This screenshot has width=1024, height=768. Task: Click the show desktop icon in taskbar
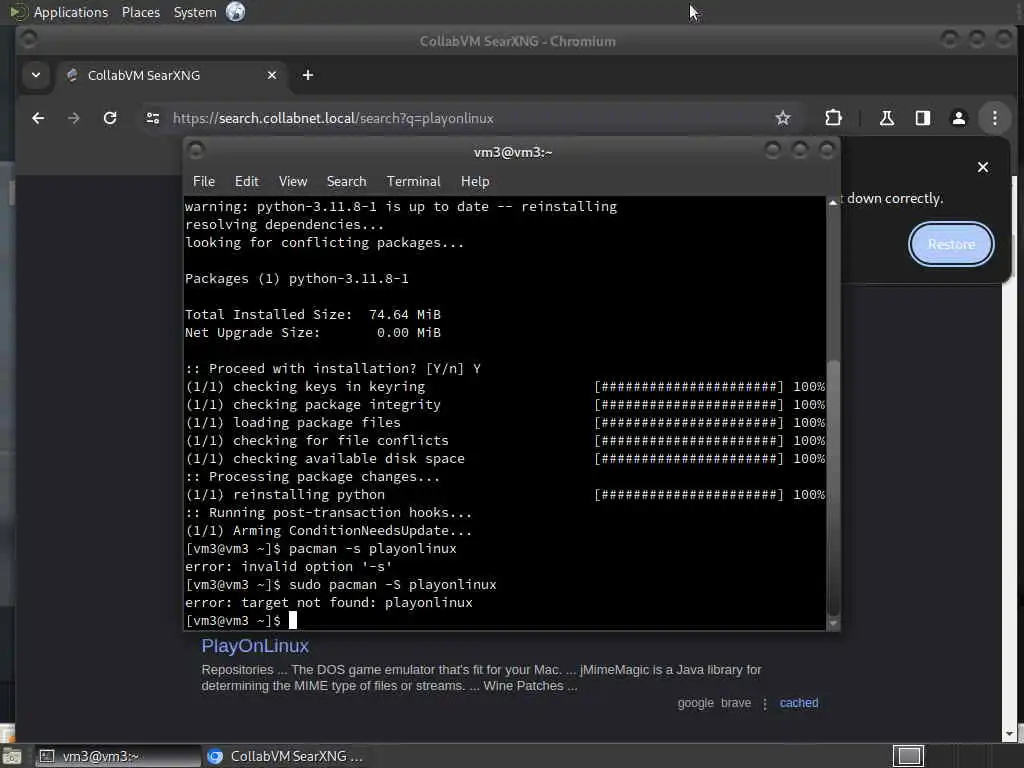click(11, 756)
